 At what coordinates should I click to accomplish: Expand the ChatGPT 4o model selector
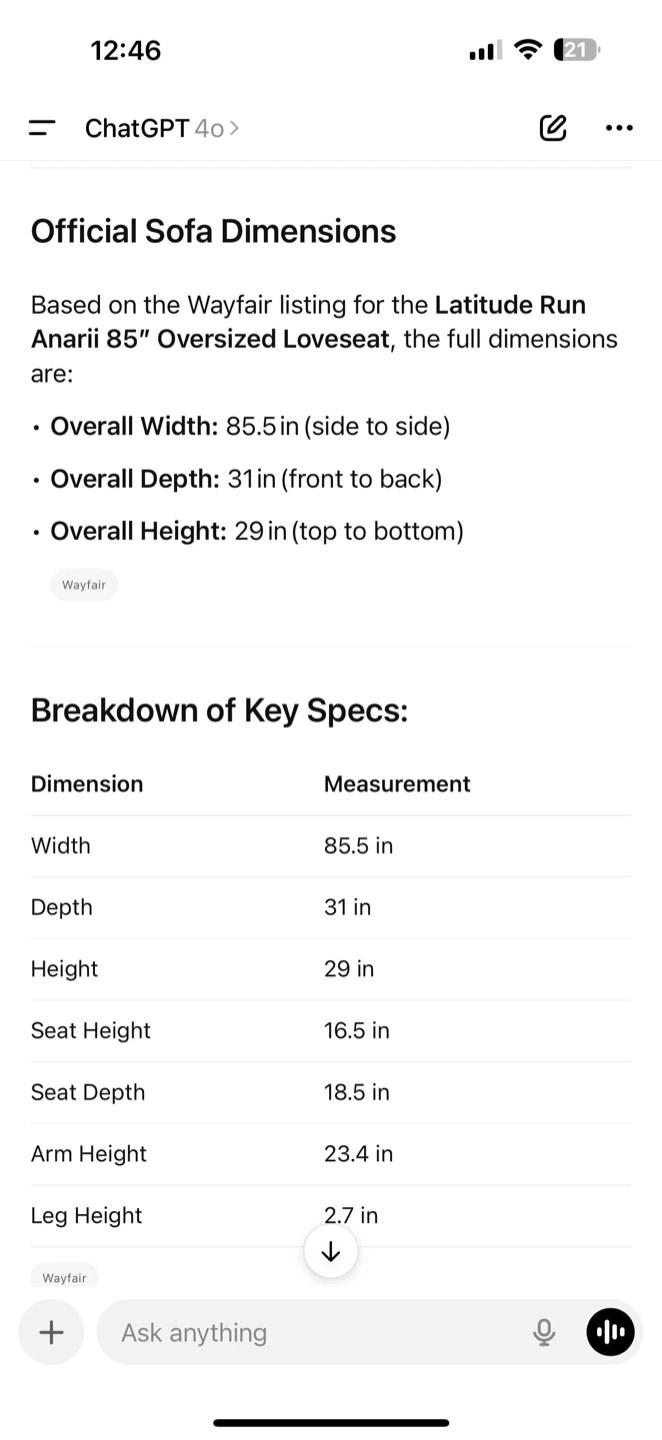pos(162,128)
